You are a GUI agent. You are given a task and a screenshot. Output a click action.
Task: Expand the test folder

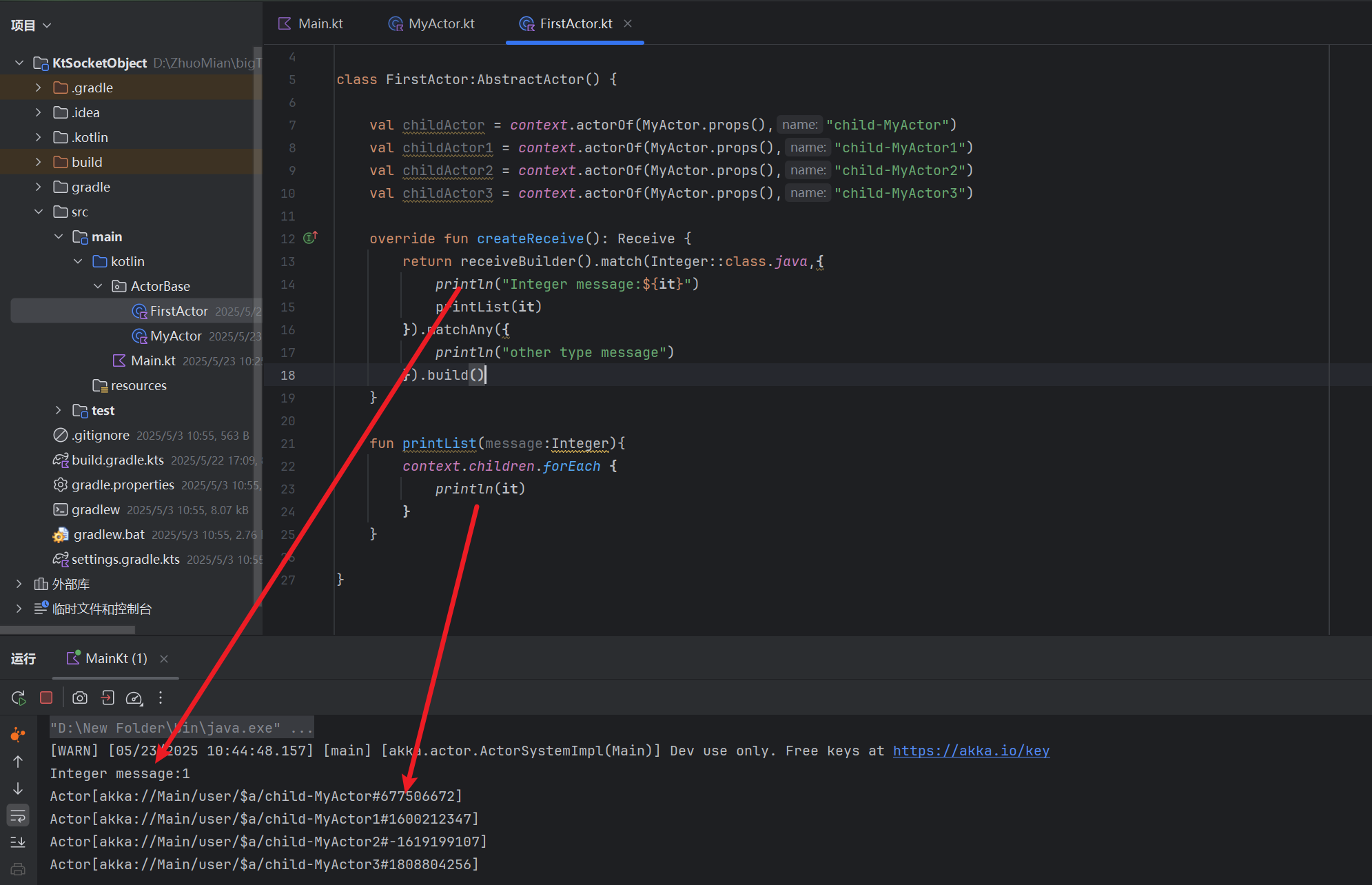point(59,410)
